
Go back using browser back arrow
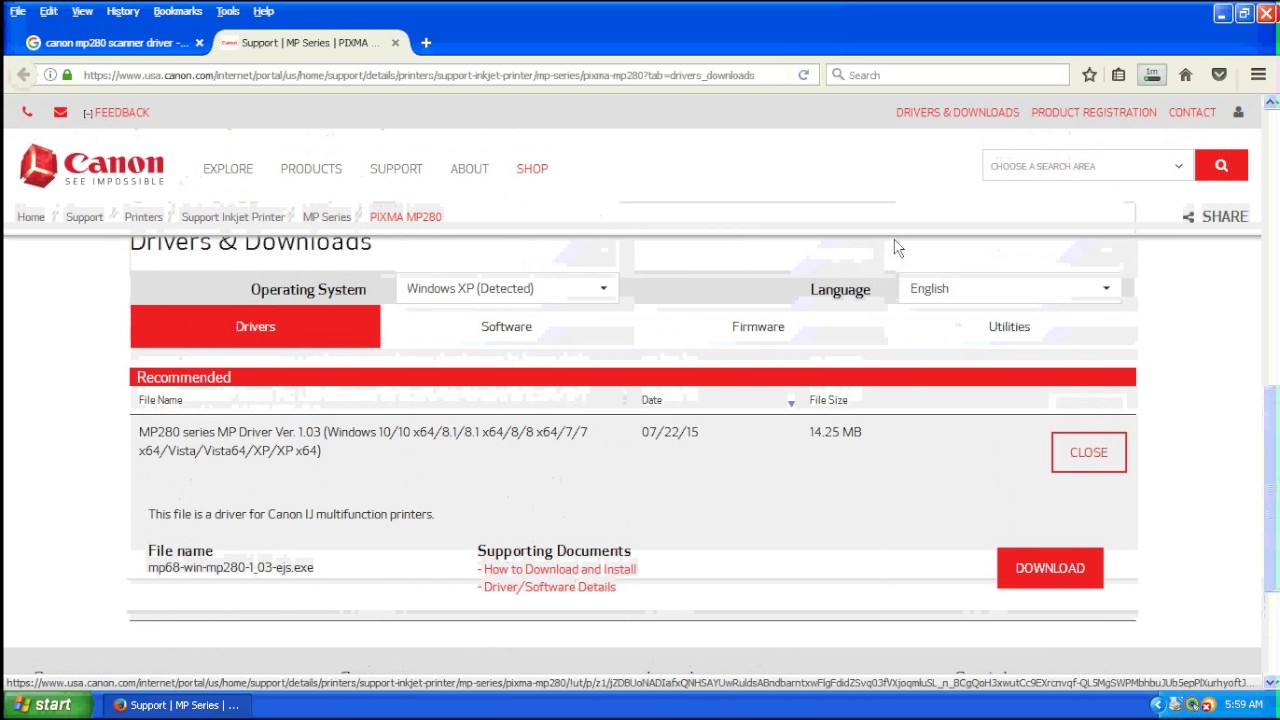click(23, 75)
